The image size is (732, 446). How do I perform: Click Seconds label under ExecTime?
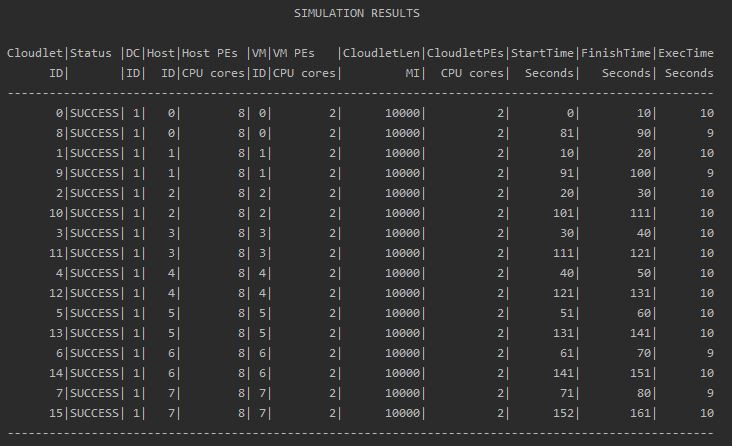coord(690,73)
